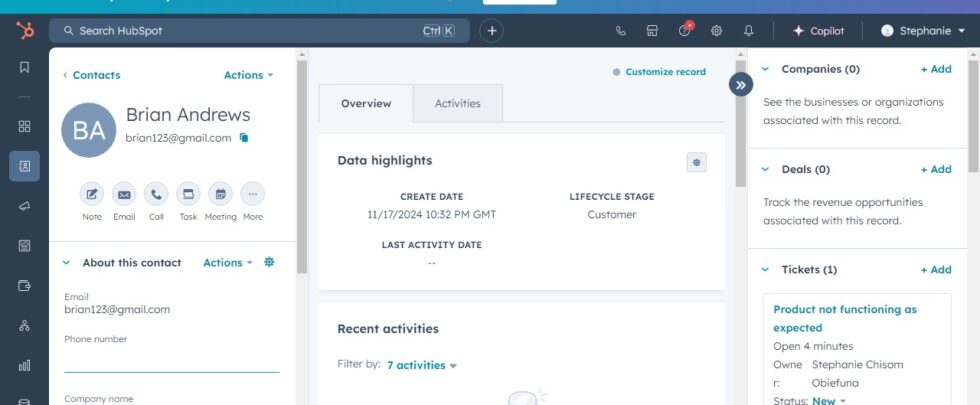
Task: Collapse the right sidebar with double-arrow button
Action: (740, 85)
